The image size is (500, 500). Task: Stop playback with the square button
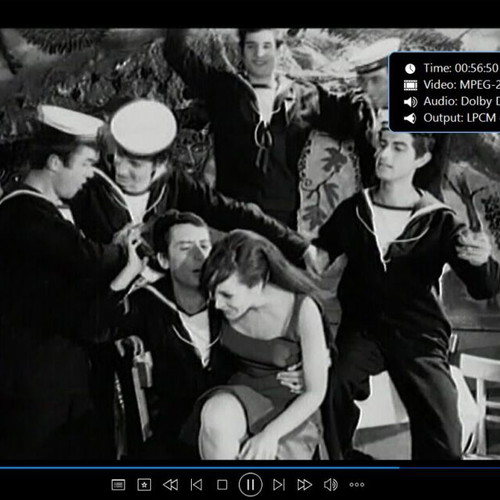(222, 485)
